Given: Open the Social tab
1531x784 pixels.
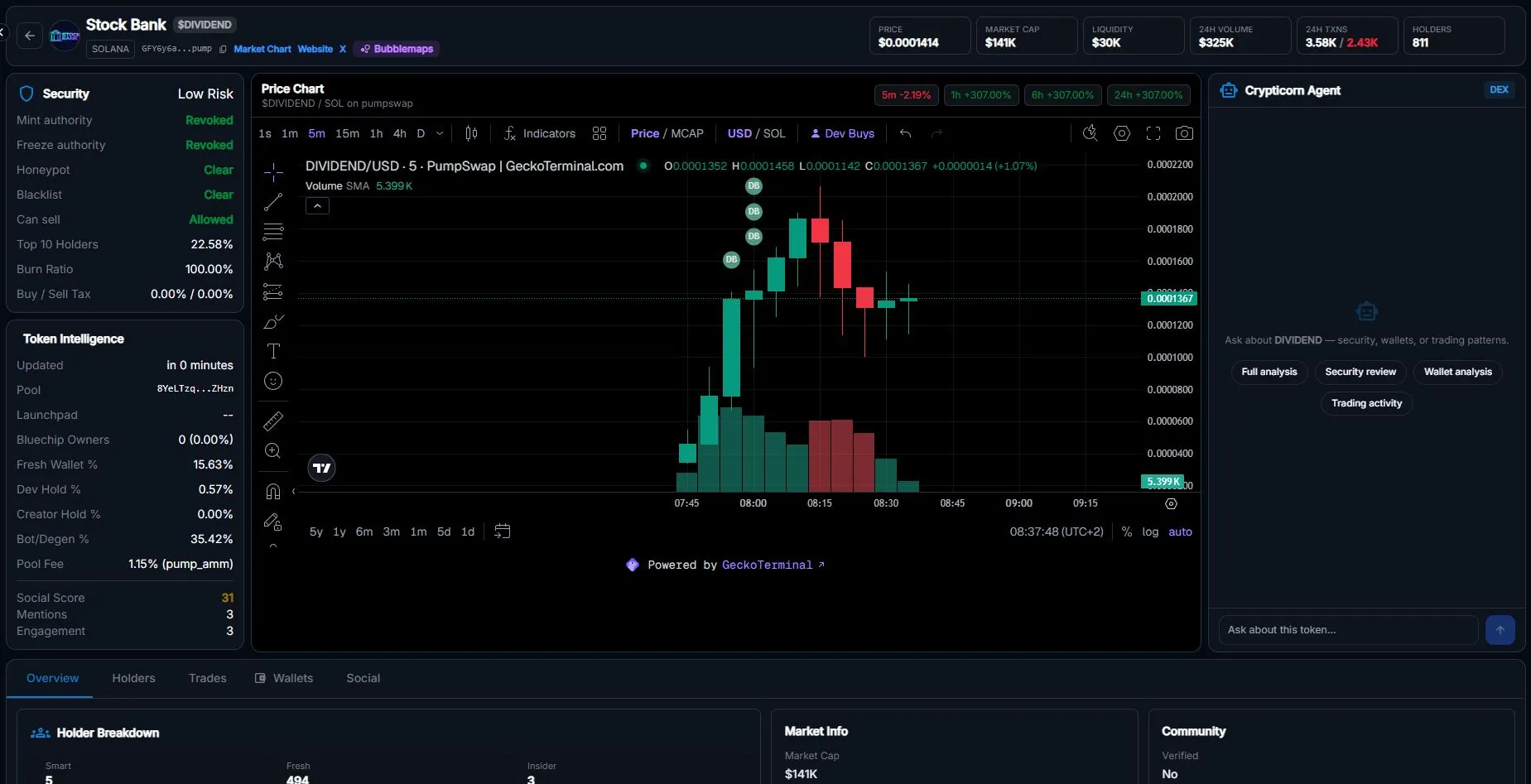Looking at the screenshot, I should pyautogui.click(x=363, y=678).
